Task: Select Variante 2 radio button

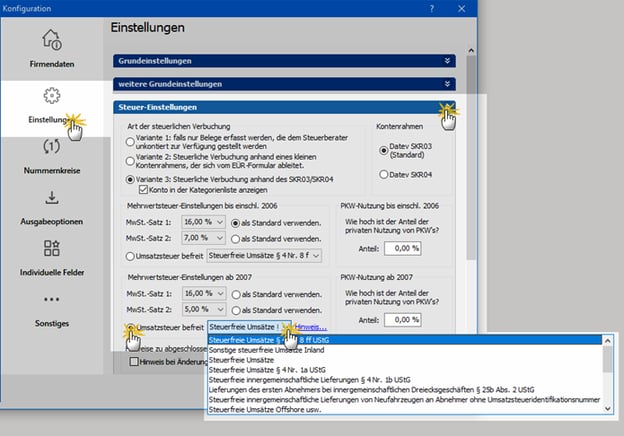Action: coord(131,162)
